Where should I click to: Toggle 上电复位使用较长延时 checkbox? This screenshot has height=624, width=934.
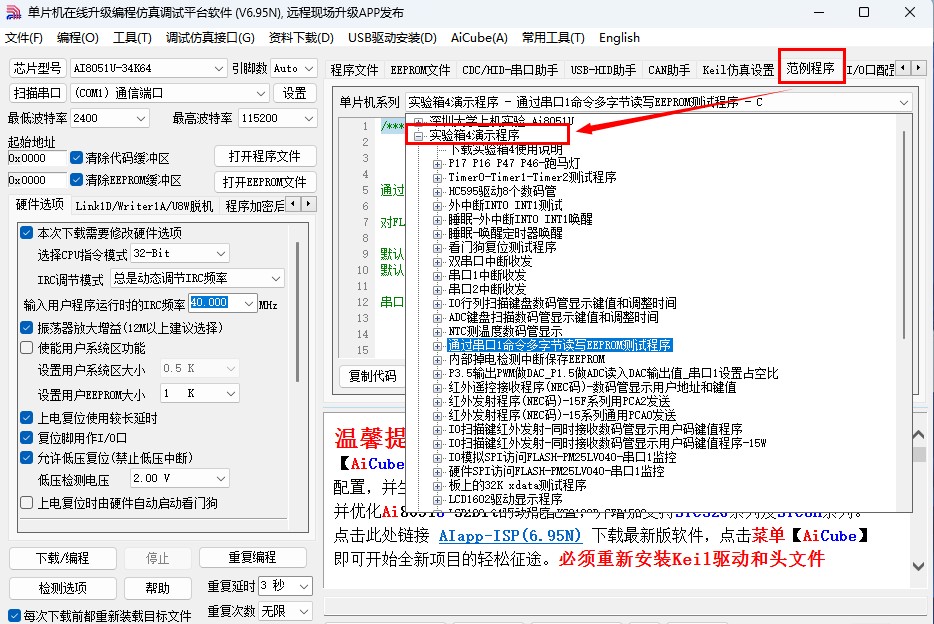[x=26, y=417]
